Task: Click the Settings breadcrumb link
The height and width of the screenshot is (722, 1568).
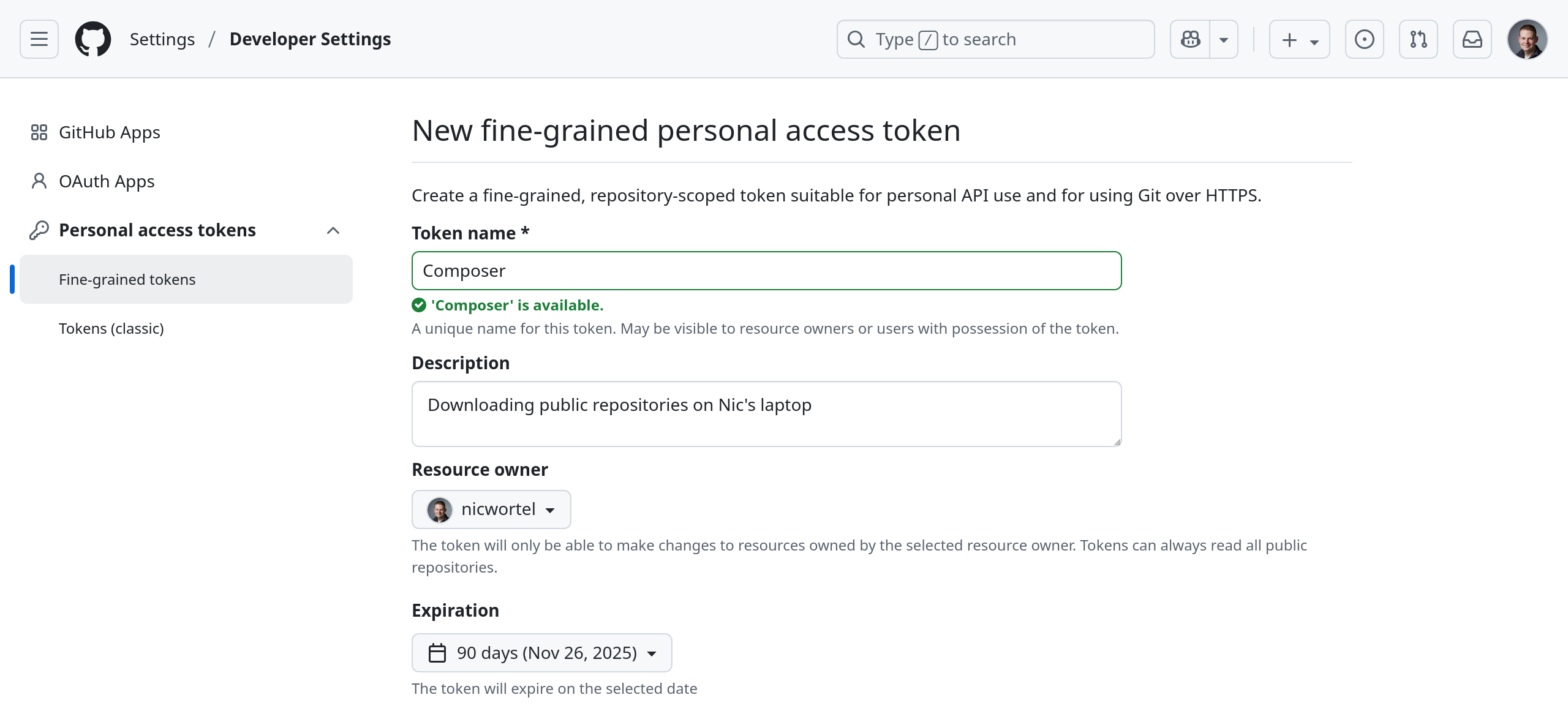Action: pos(162,39)
